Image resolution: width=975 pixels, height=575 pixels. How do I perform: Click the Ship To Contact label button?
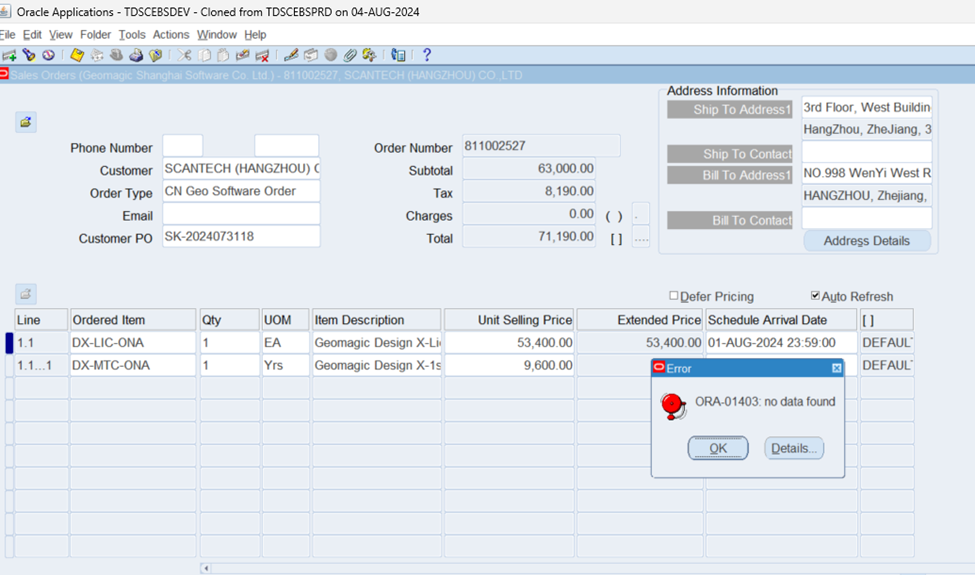(729, 154)
